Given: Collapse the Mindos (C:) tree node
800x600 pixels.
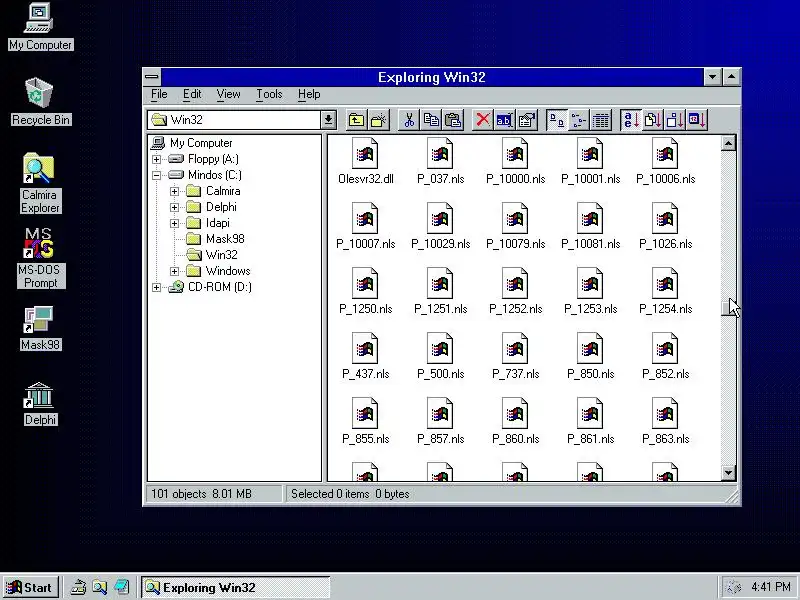Looking at the screenshot, I should (x=157, y=176).
